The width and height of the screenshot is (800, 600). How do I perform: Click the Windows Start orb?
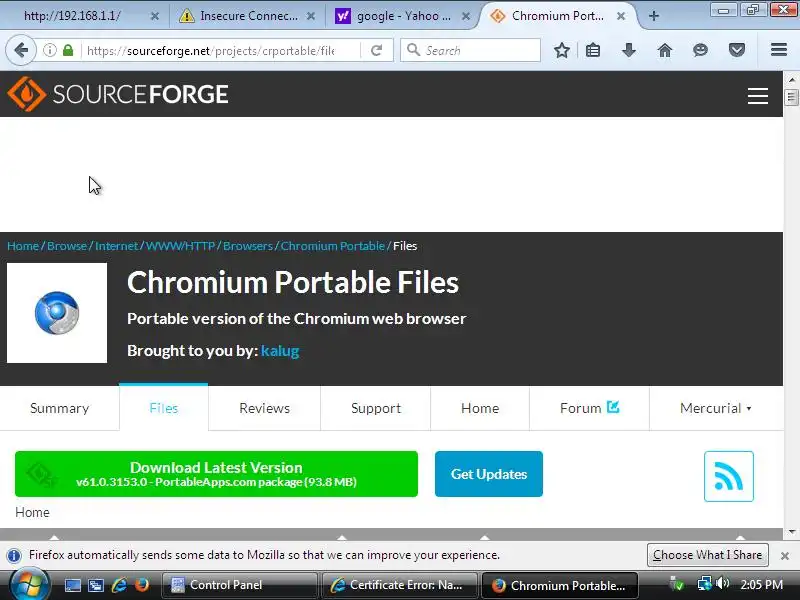30,585
